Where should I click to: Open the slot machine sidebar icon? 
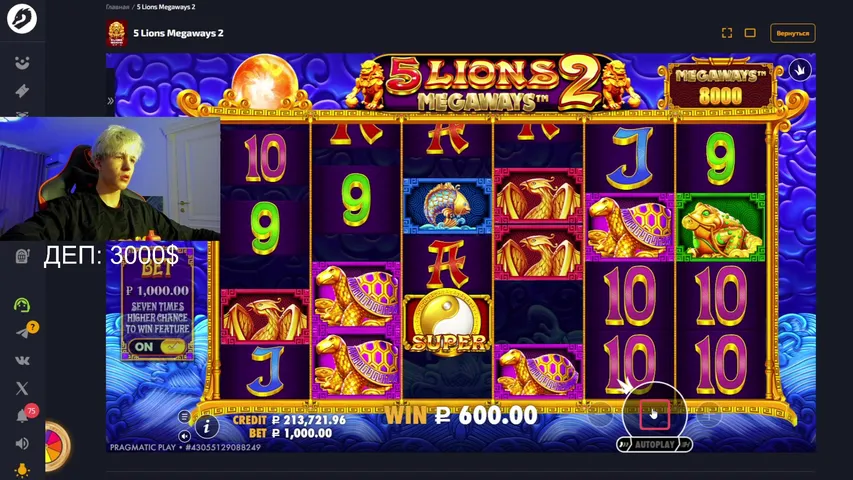pos(22,256)
